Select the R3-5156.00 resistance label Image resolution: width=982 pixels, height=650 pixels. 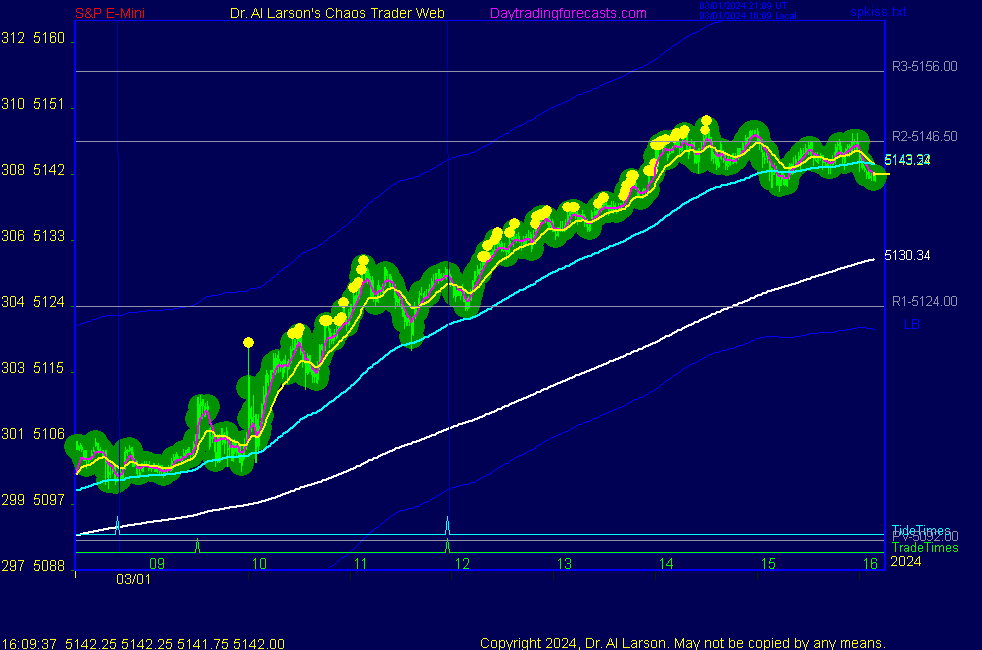pyautogui.click(x=924, y=66)
